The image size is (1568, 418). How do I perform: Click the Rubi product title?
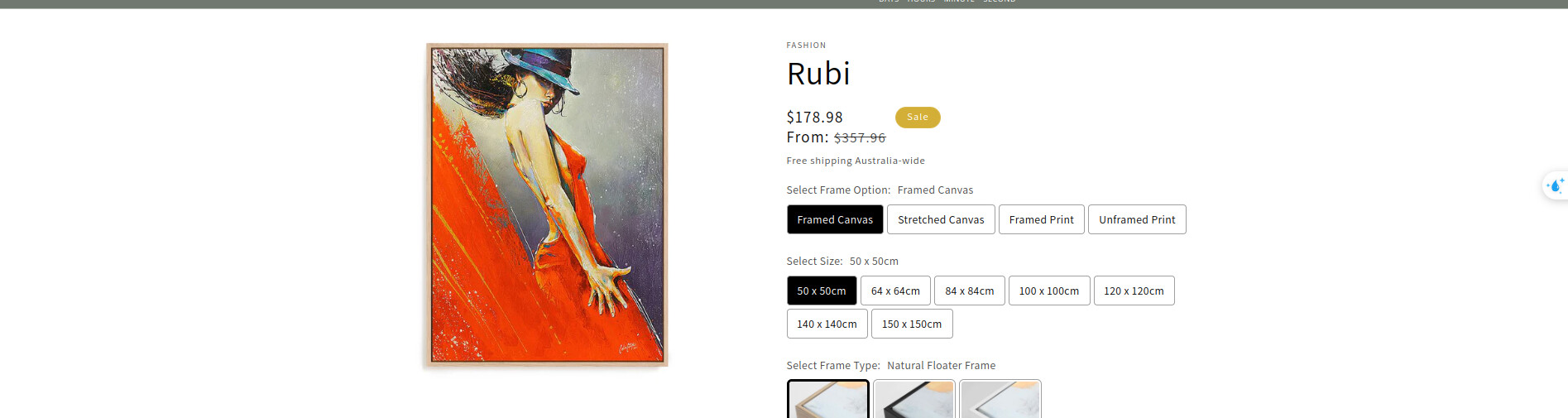point(818,74)
